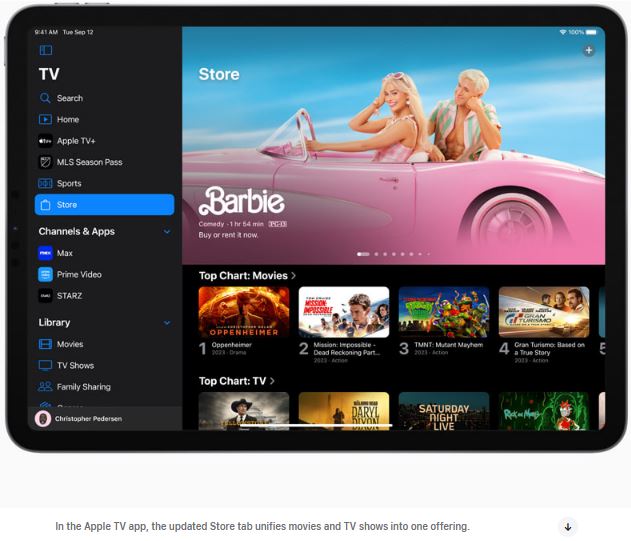The height and width of the screenshot is (541, 631).
Task: Open Family Sharing in Library
Action: pos(105,387)
